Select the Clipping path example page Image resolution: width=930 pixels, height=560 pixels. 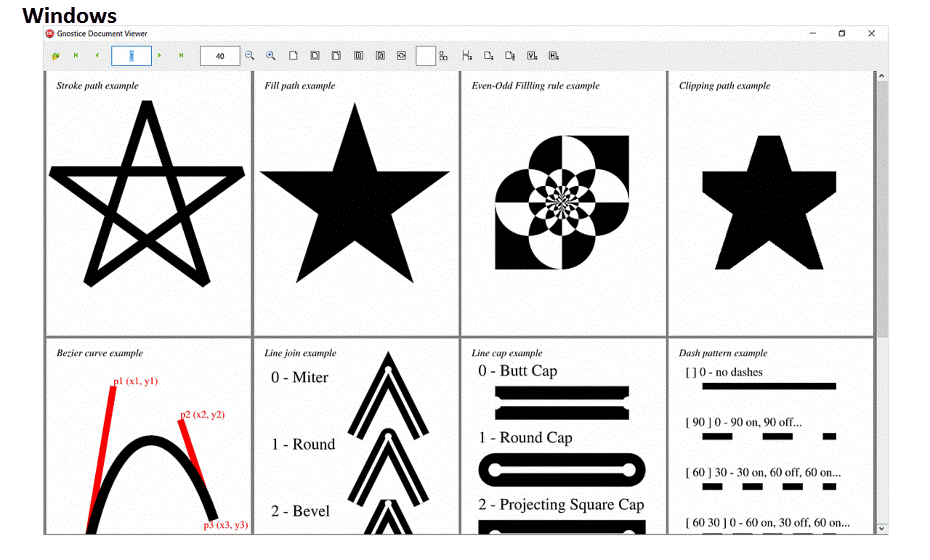[770, 203]
